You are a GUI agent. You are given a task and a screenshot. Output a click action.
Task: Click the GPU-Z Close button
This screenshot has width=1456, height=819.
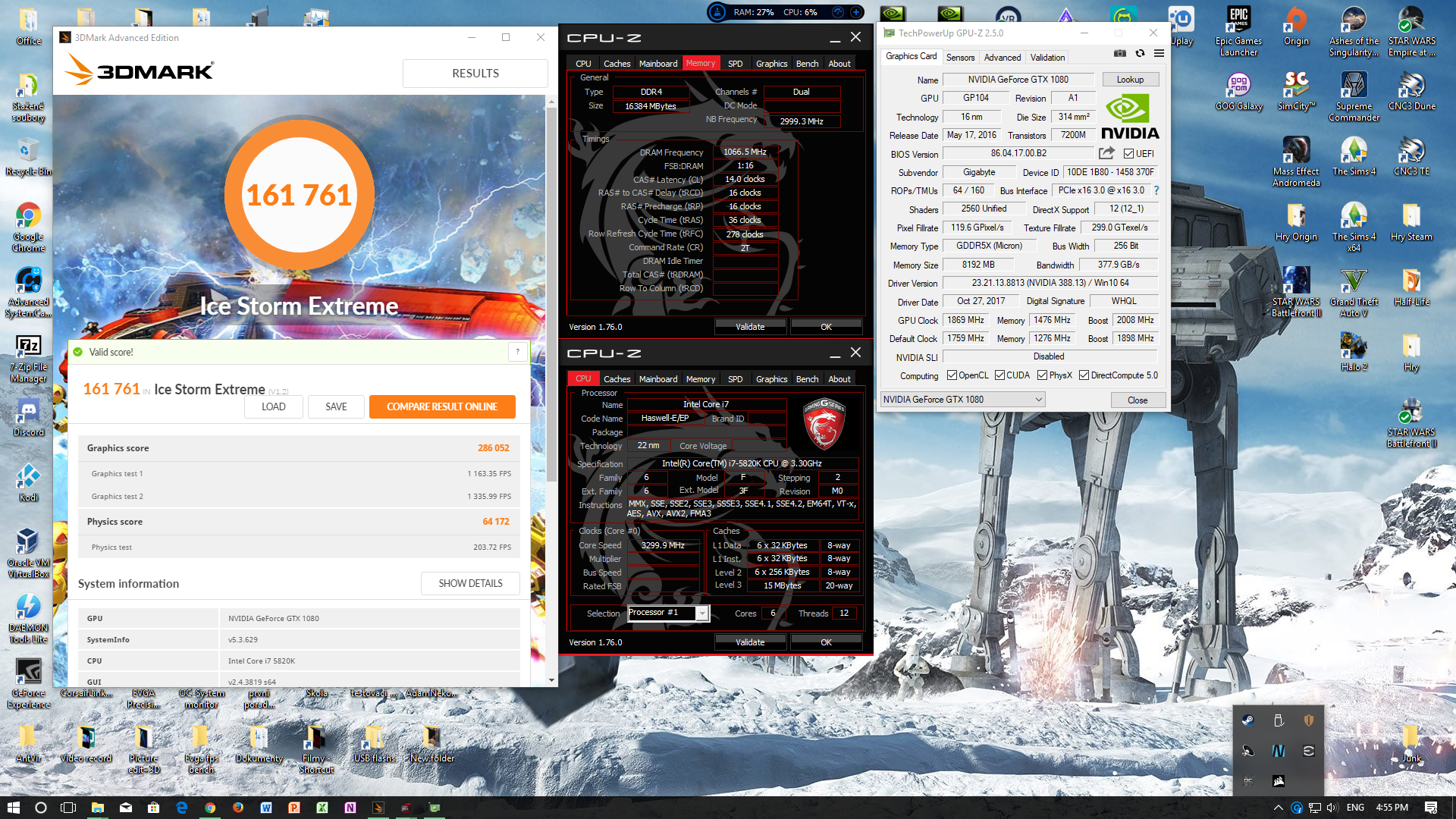[x=1137, y=400]
